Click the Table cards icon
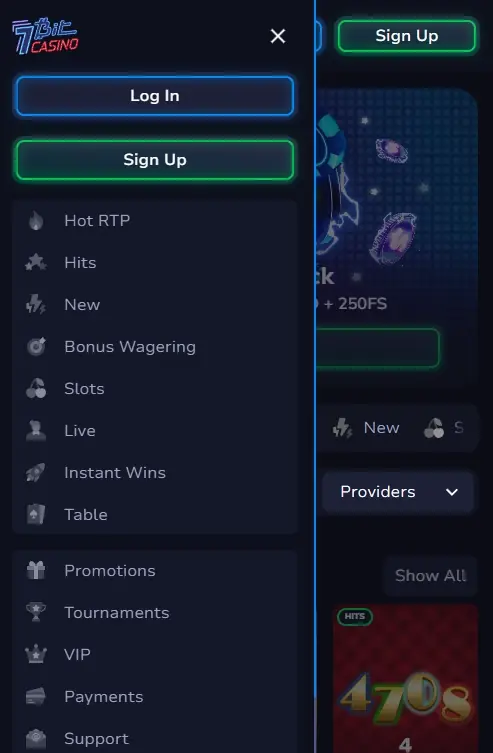Screen dimensions: 493x753 tap(36, 514)
